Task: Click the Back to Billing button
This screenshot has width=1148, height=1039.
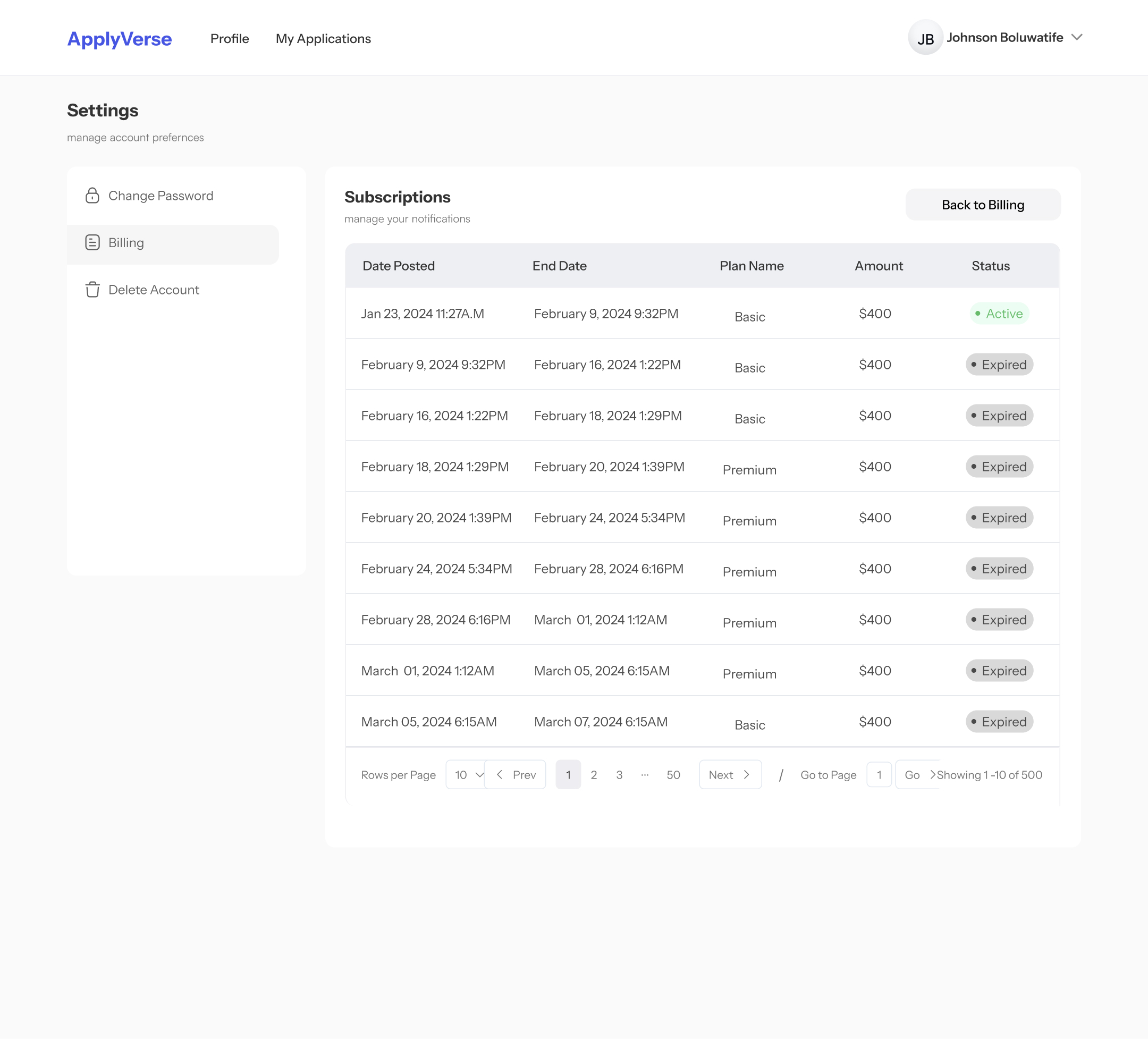Action: 983,205
